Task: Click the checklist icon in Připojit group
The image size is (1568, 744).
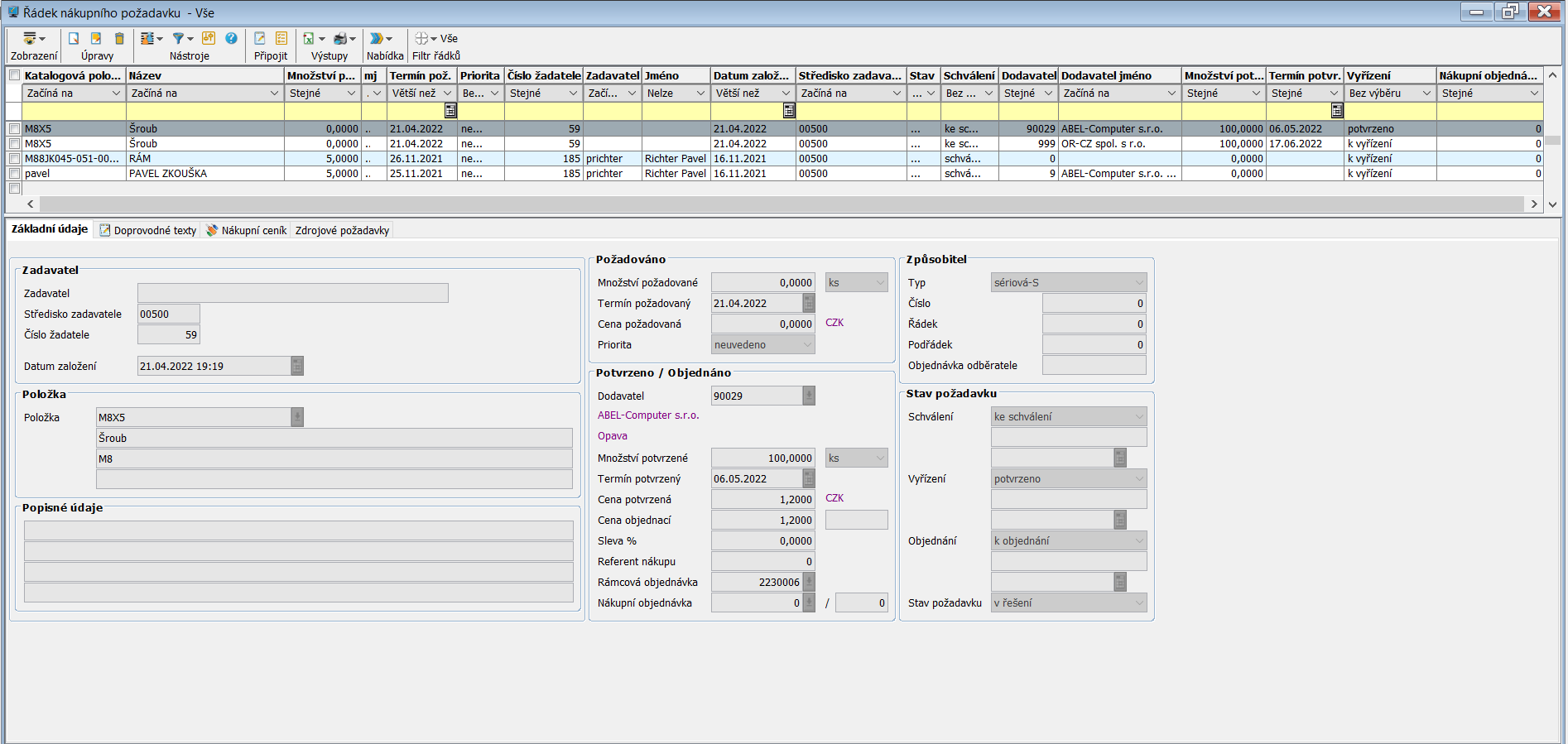Action: 281,39
